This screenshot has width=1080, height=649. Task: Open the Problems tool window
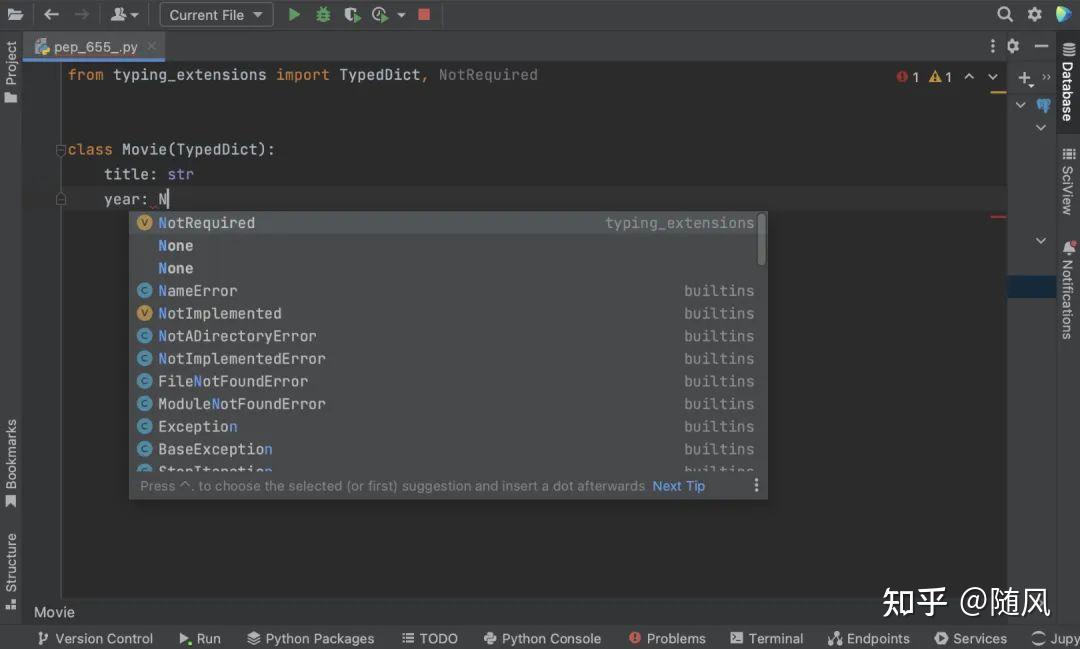coord(667,639)
